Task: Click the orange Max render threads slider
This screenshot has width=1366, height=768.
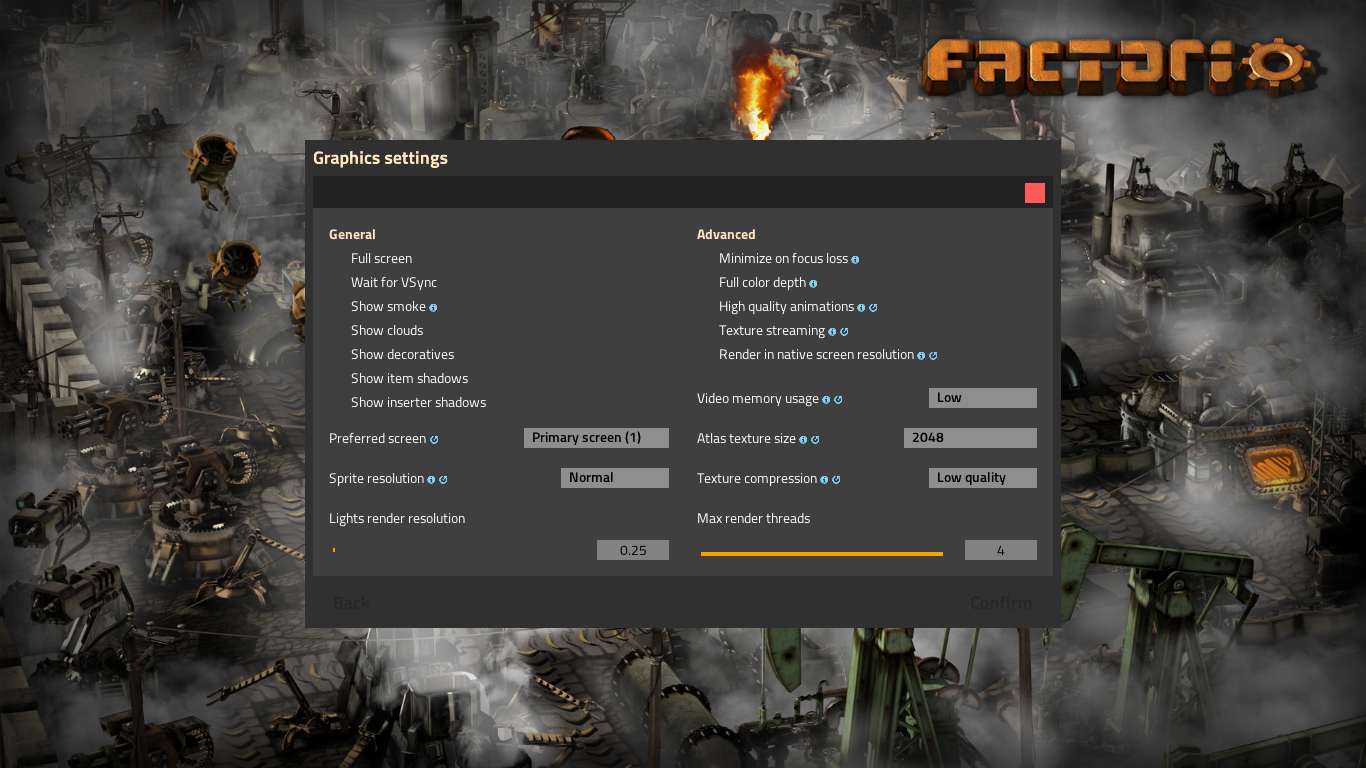Action: pyautogui.click(x=822, y=553)
